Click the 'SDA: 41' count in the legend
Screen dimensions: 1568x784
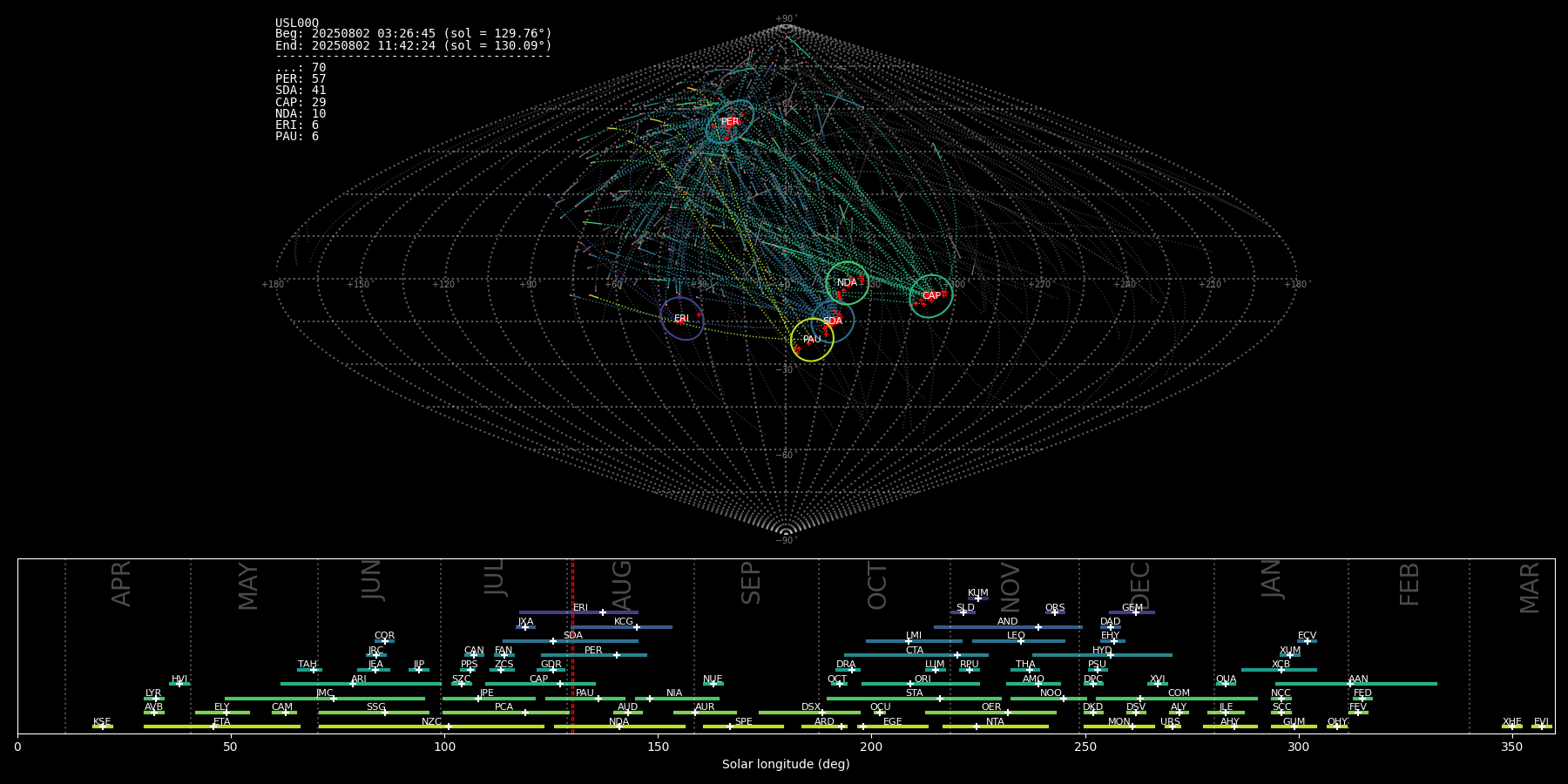301,91
